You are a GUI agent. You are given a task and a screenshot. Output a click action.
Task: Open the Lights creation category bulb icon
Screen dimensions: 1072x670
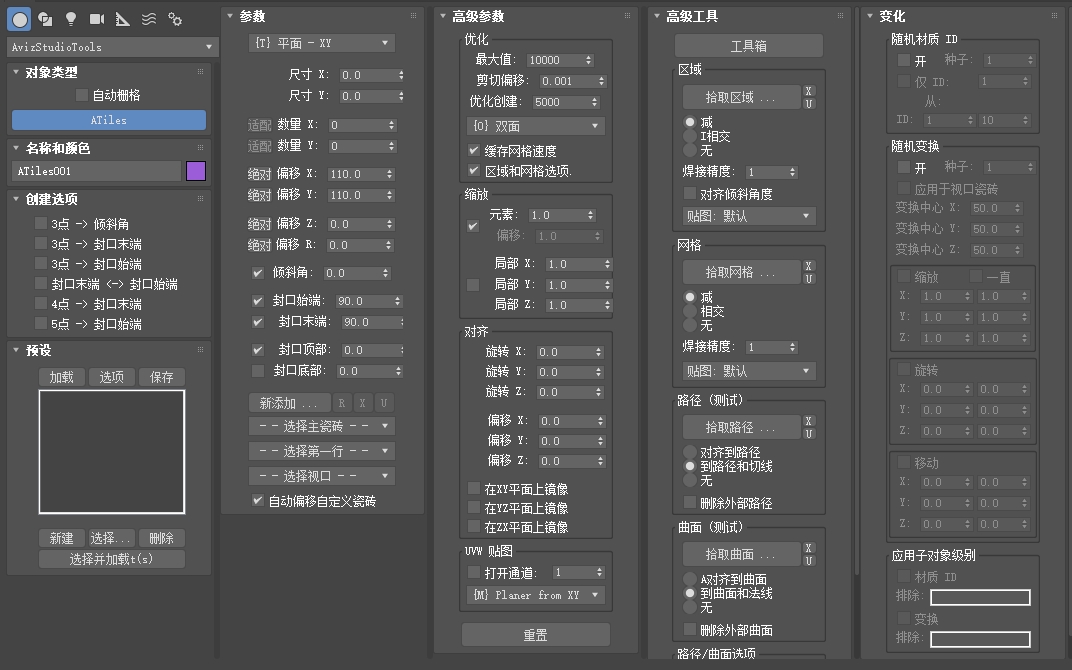click(71, 19)
